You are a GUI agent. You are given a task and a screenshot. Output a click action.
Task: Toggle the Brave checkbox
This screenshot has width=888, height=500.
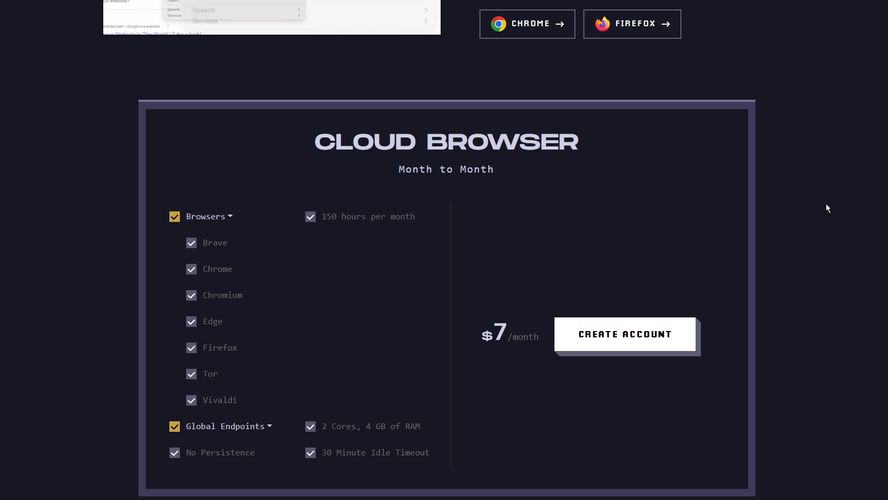(191, 243)
